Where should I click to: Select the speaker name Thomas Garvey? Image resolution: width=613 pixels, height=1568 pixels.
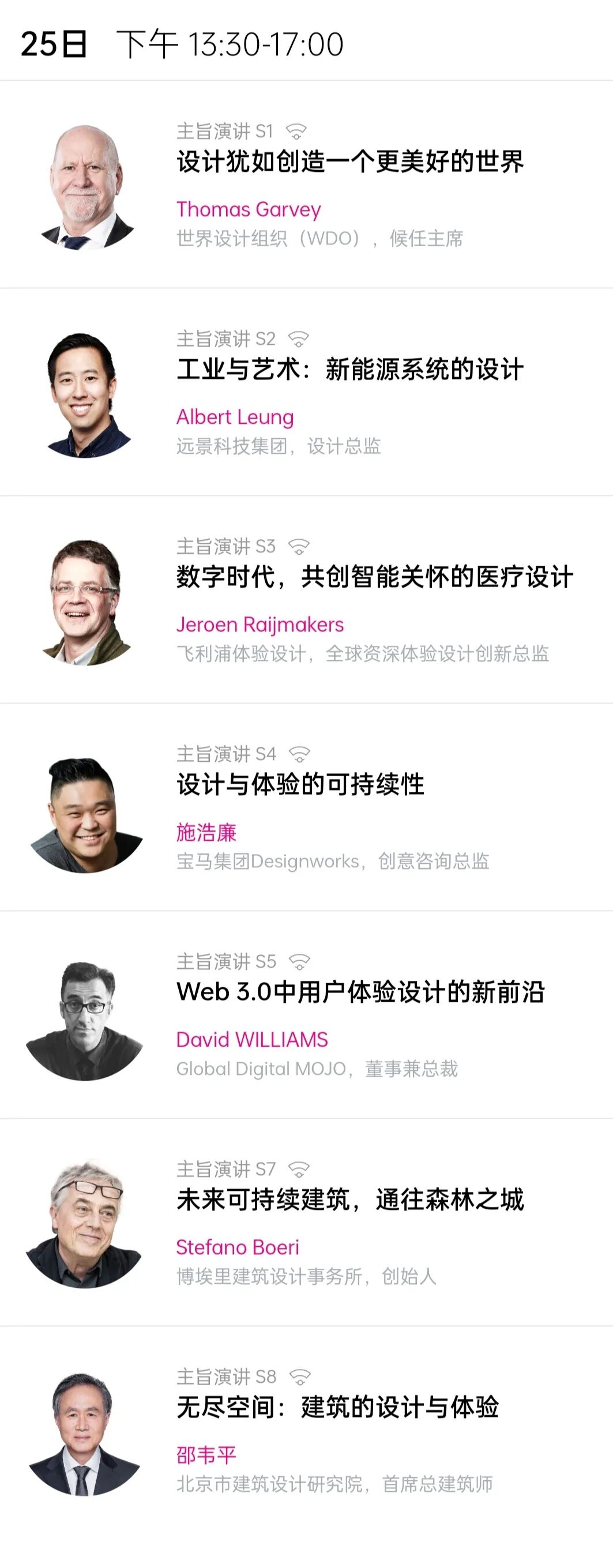pyautogui.click(x=249, y=209)
